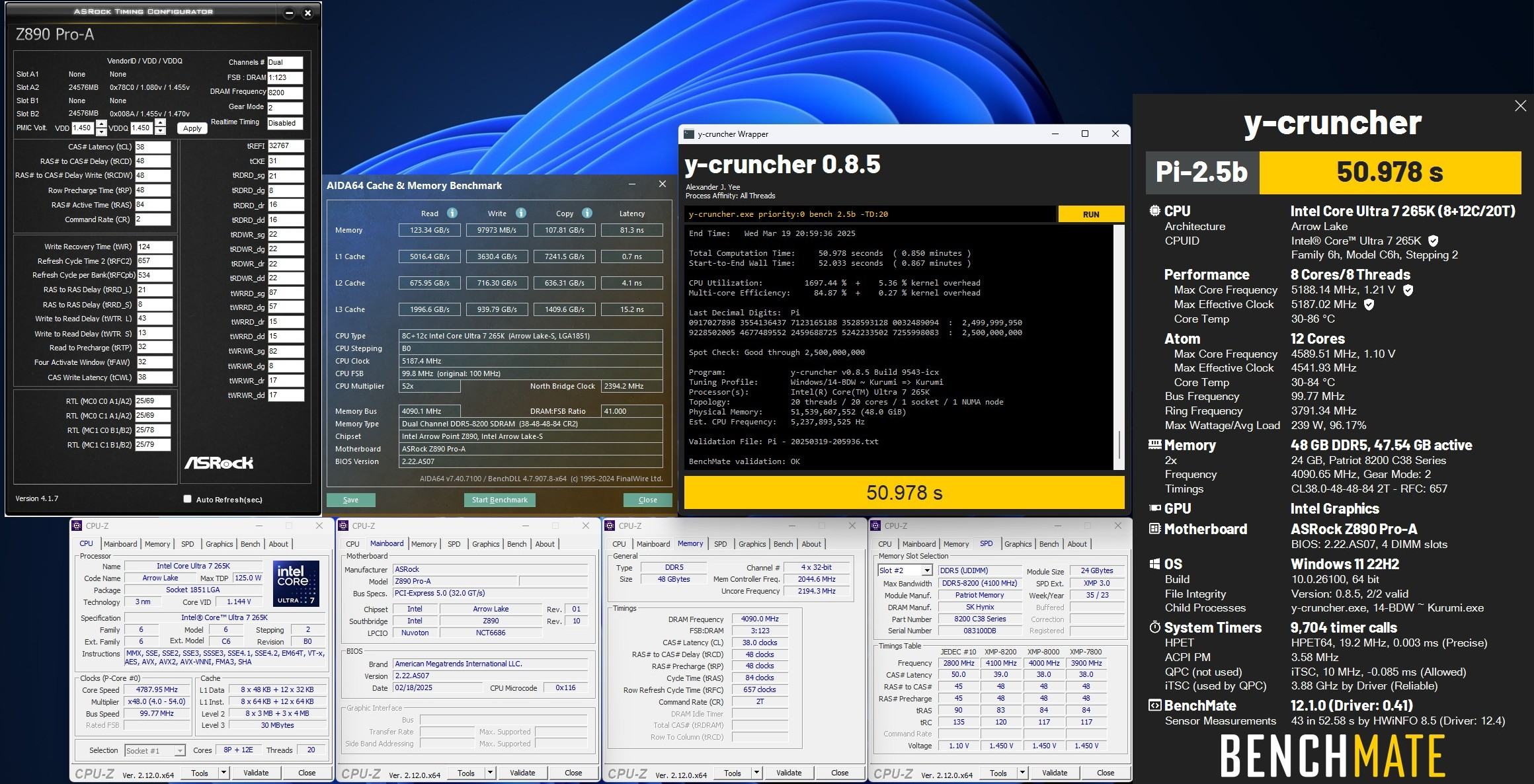The height and width of the screenshot is (784, 1534).
Task: Click the CPU-Z title icon of the Mainboard window
Action: click(344, 526)
